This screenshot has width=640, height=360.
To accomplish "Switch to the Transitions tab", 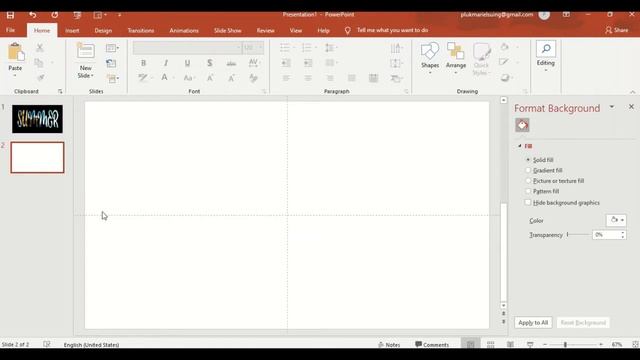I will [x=141, y=31].
